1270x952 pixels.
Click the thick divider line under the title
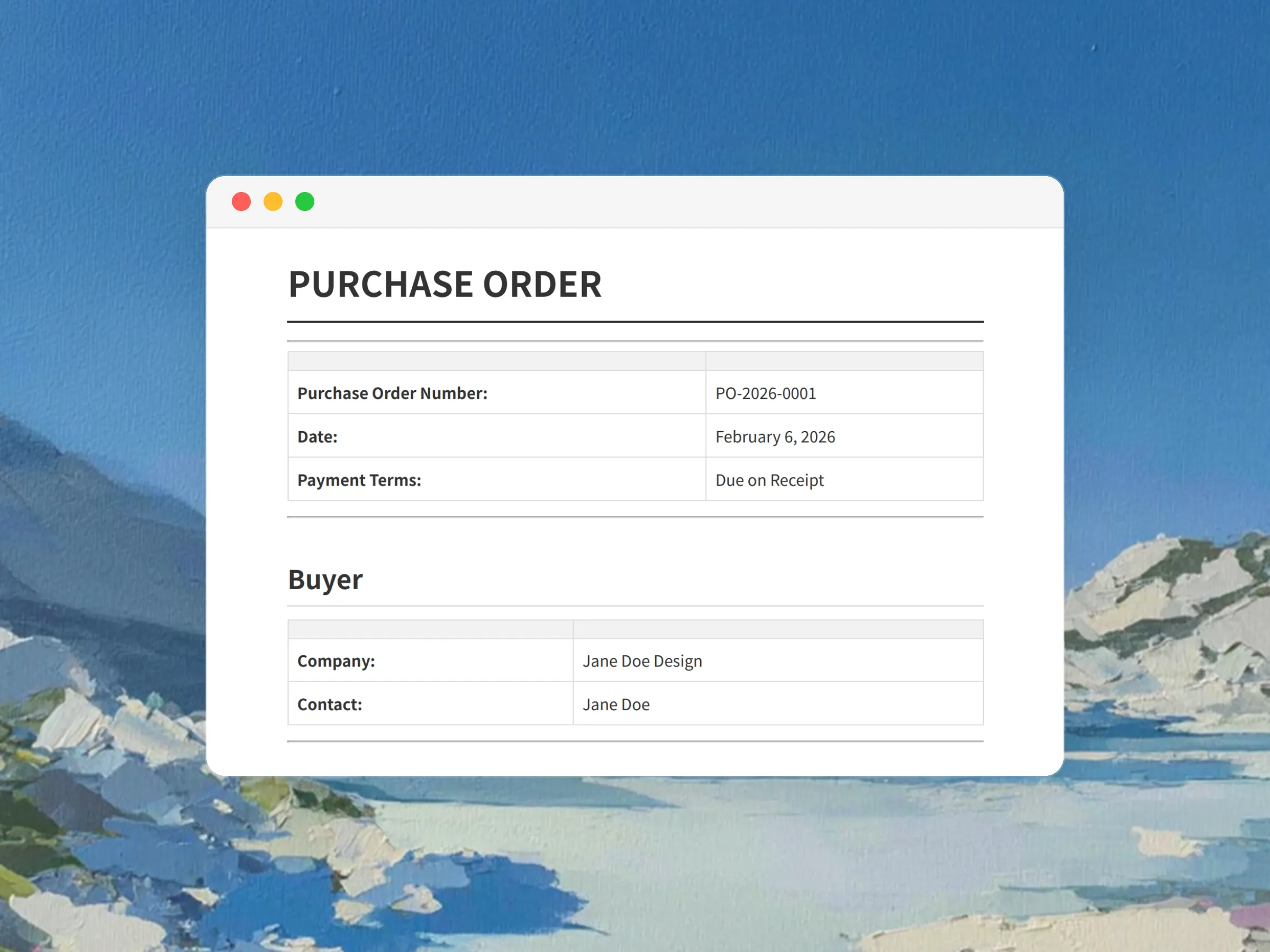point(635,322)
